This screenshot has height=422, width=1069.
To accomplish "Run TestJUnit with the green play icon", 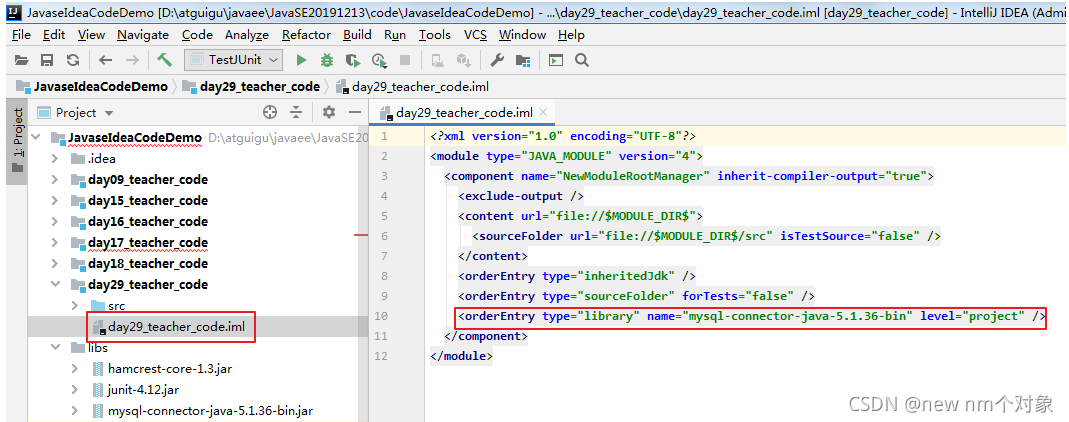I will pyautogui.click(x=301, y=60).
